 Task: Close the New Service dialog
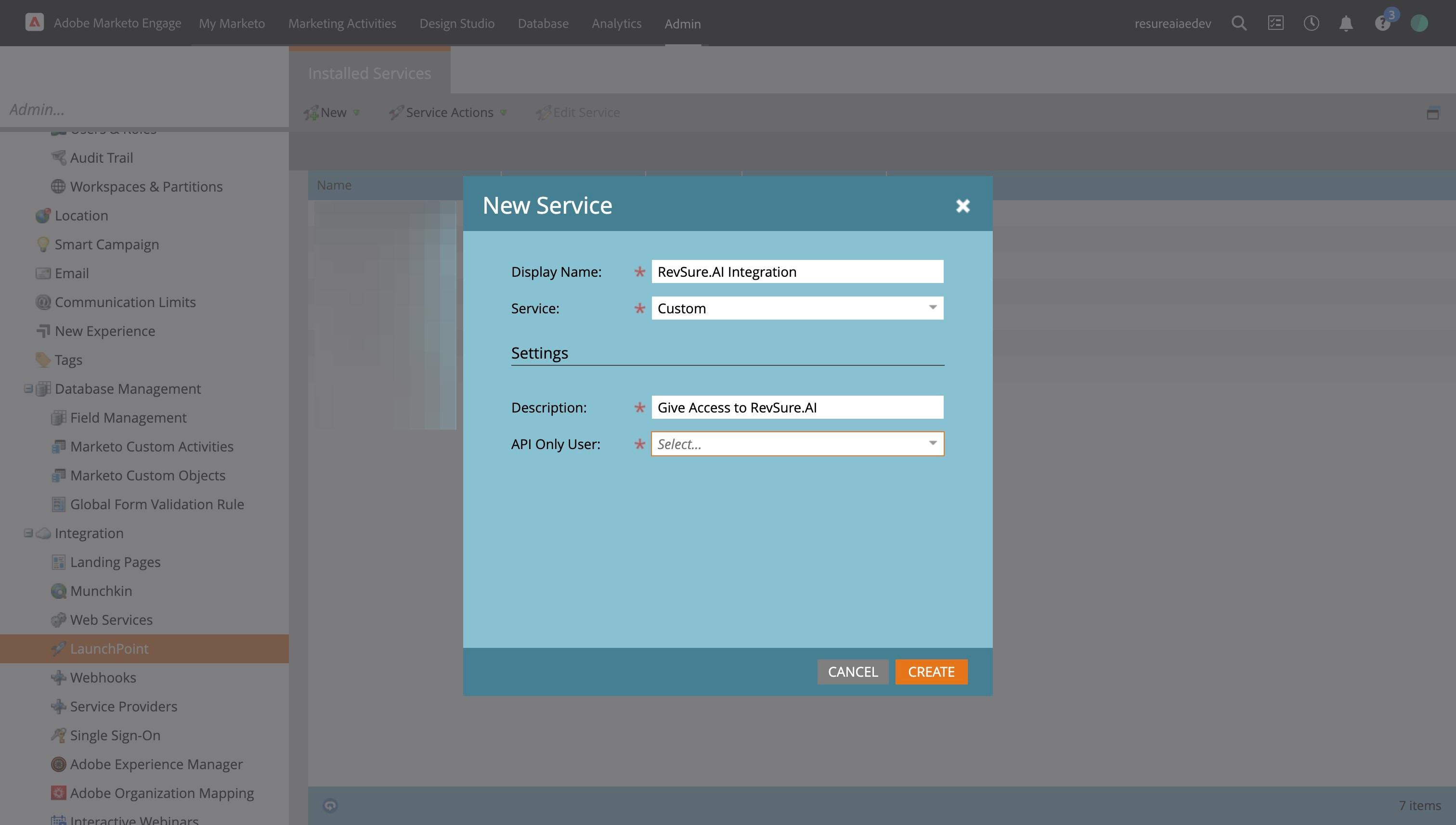(962, 205)
